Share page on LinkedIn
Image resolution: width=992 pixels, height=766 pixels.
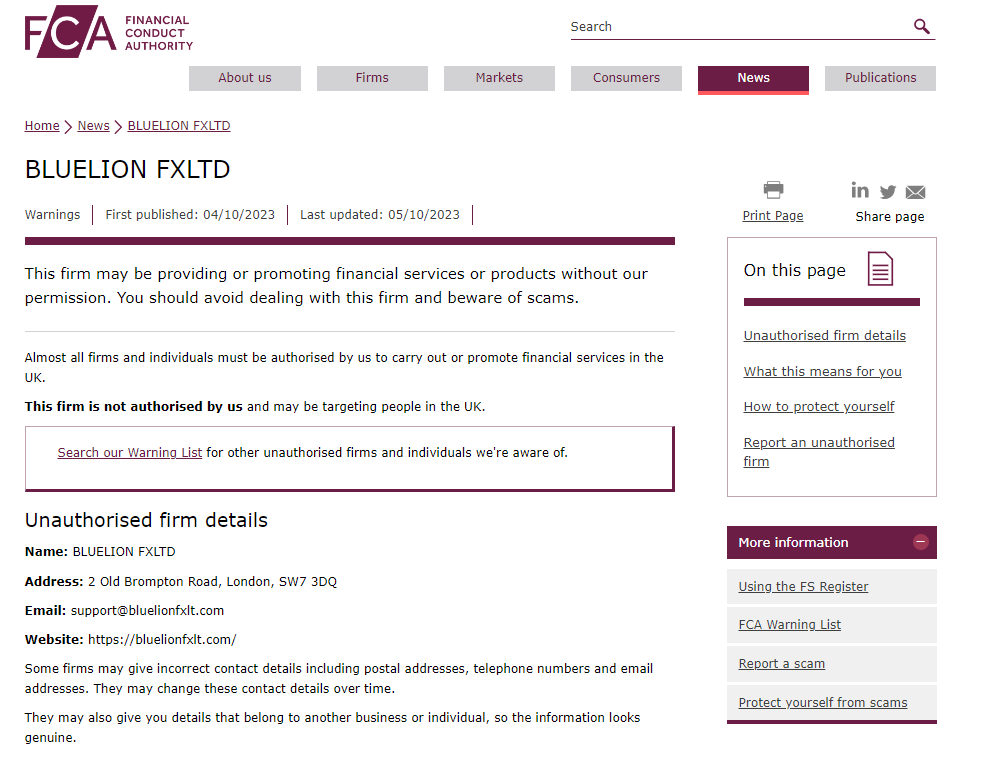point(860,190)
